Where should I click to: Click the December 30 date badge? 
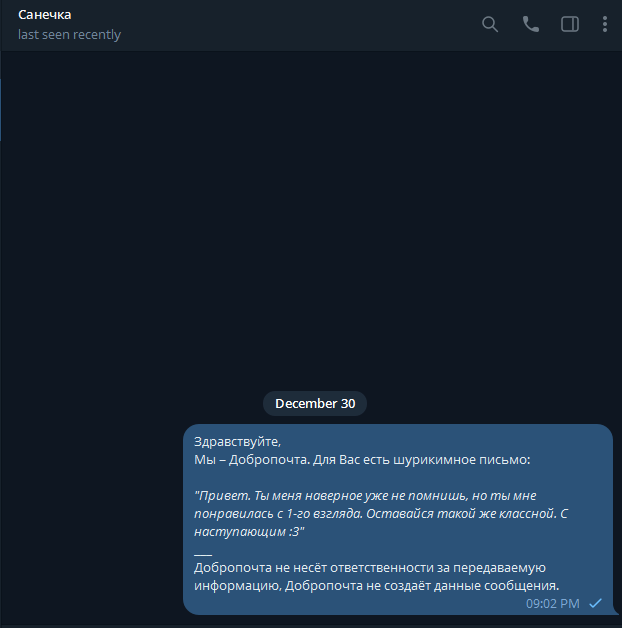315,403
